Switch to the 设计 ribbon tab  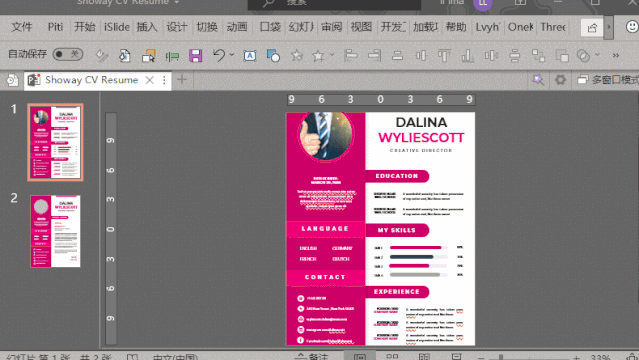pyautogui.click(x=177, y=27)
